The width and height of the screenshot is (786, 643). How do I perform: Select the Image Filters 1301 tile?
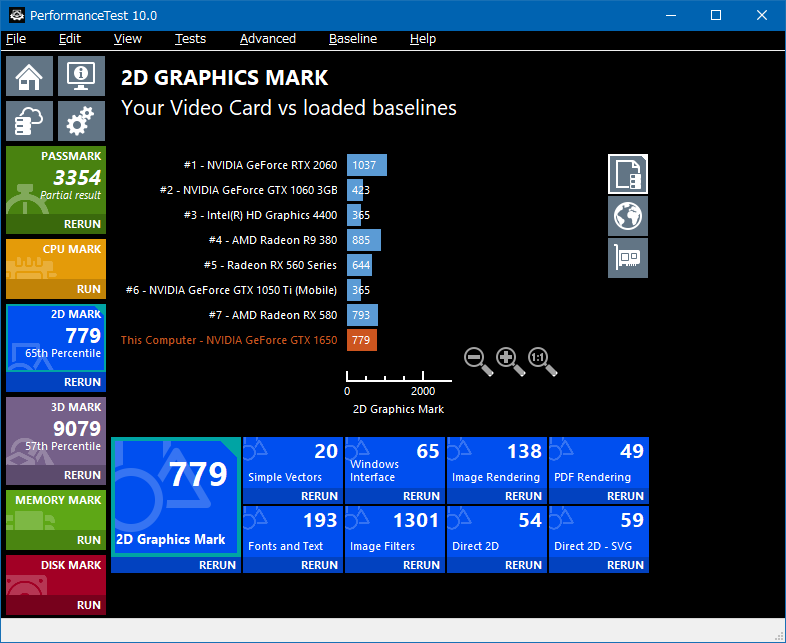tap(395, 532)
